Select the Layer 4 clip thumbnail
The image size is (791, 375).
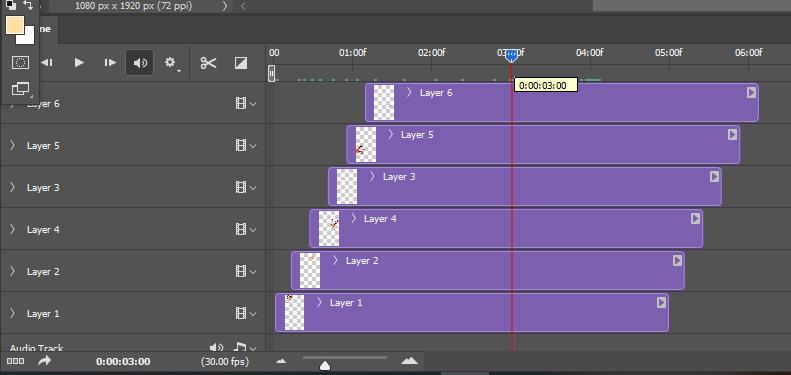329,228
